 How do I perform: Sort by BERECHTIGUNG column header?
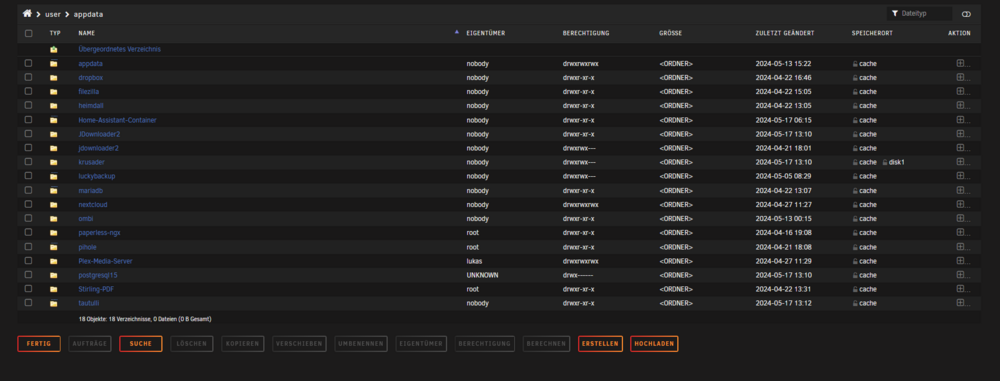pos(586,33)
